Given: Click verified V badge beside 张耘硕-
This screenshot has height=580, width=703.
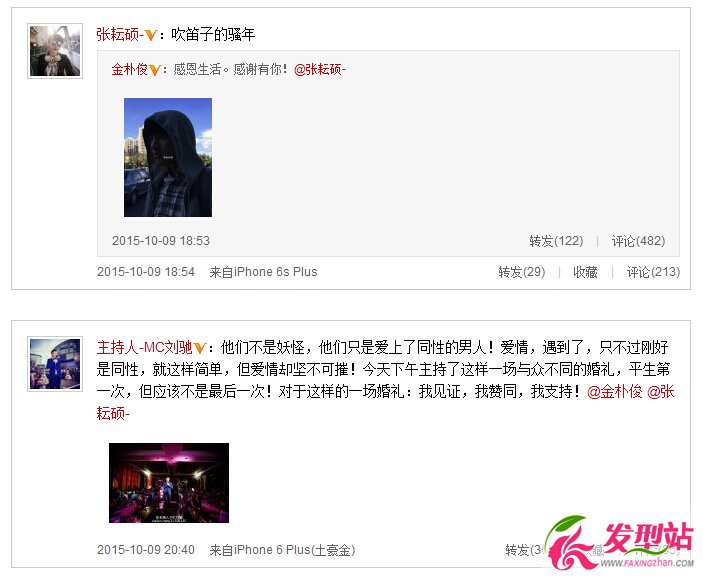Looking at the screenshot, I should point(151,35).
